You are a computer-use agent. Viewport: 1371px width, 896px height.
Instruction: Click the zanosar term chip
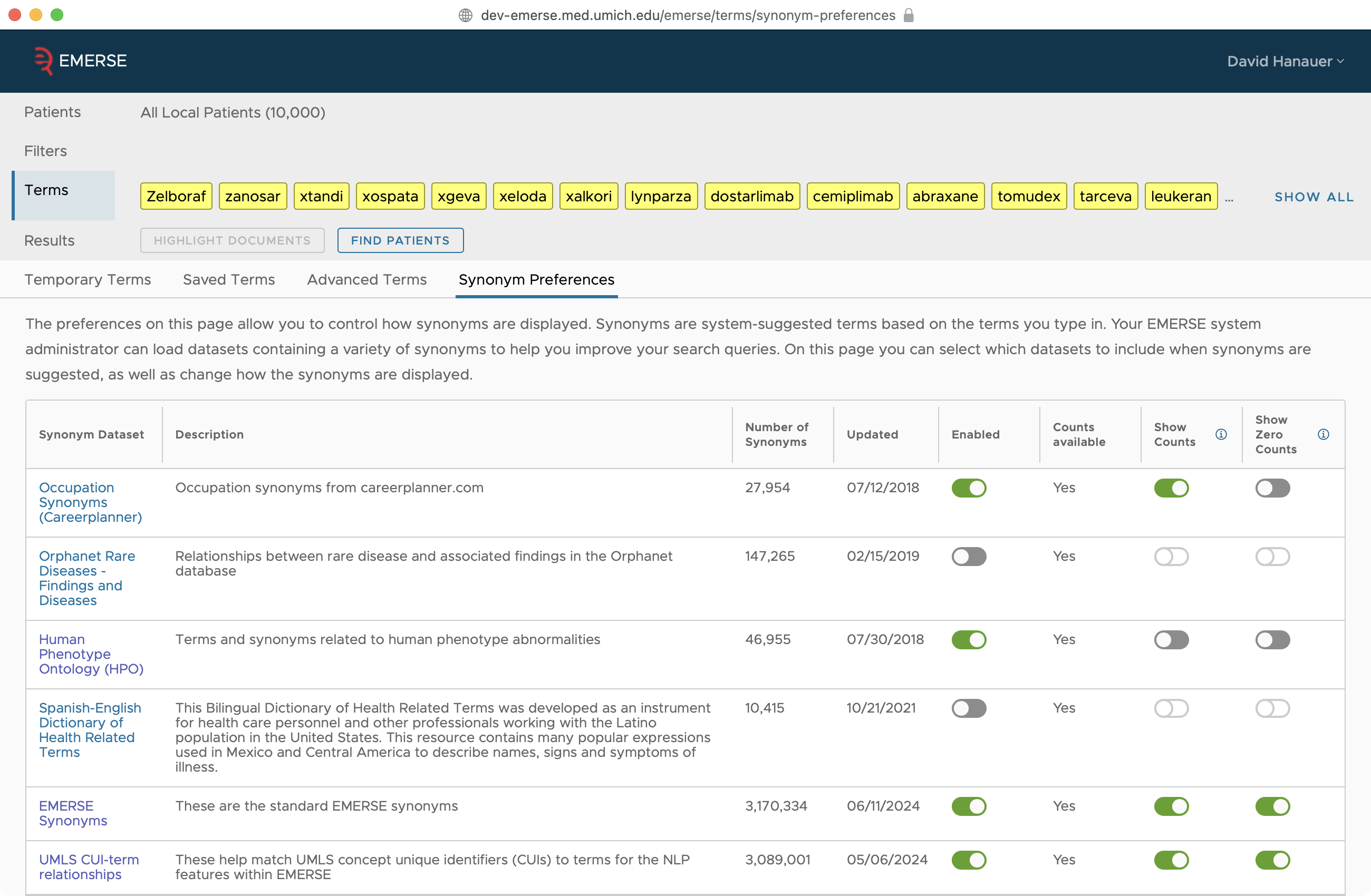tap(253, 197)
